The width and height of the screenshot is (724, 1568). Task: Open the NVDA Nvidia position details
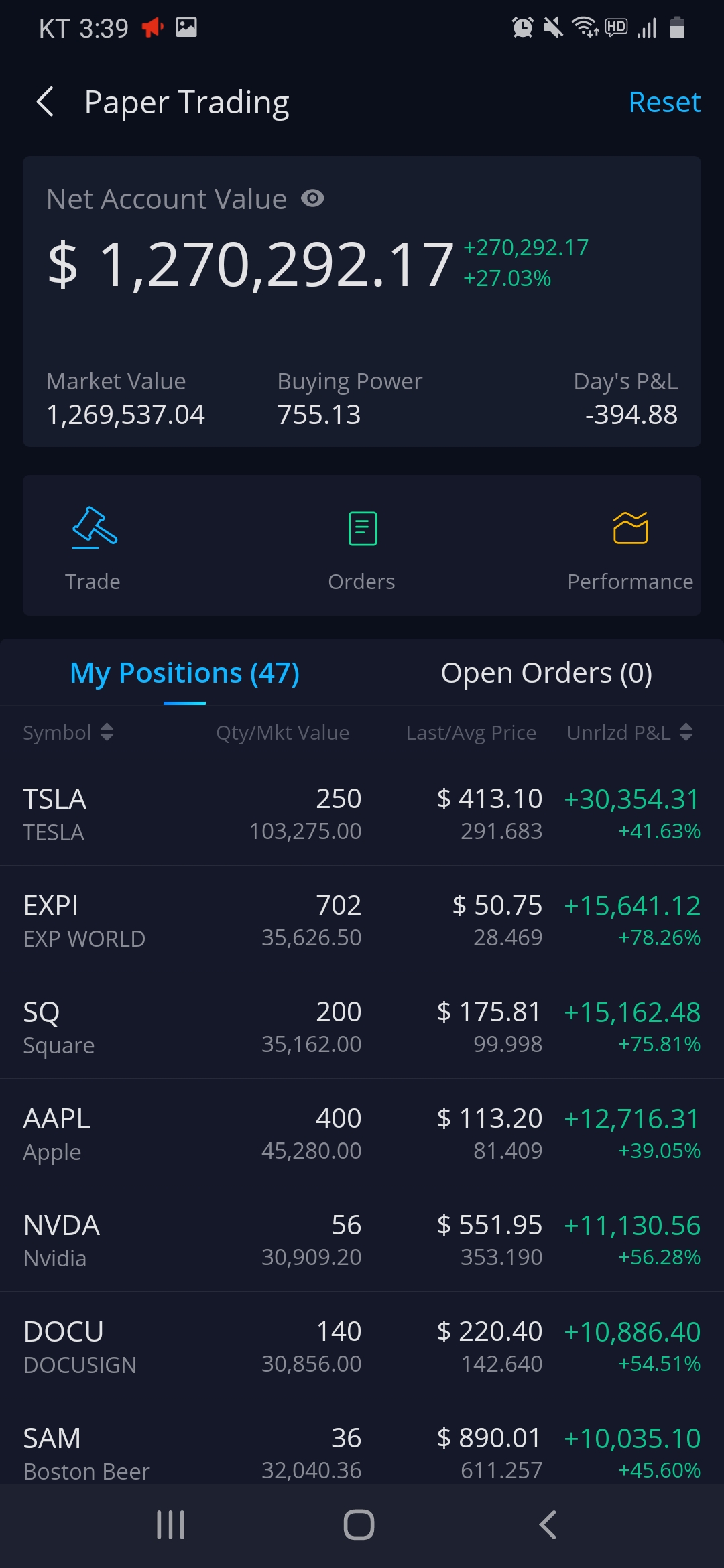click(362, 1240)
